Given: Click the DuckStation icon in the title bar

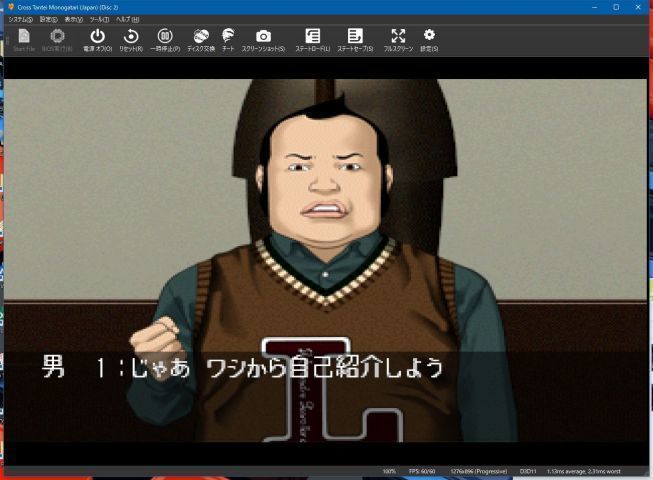Looking at the screenshot, I should [11, 7].
